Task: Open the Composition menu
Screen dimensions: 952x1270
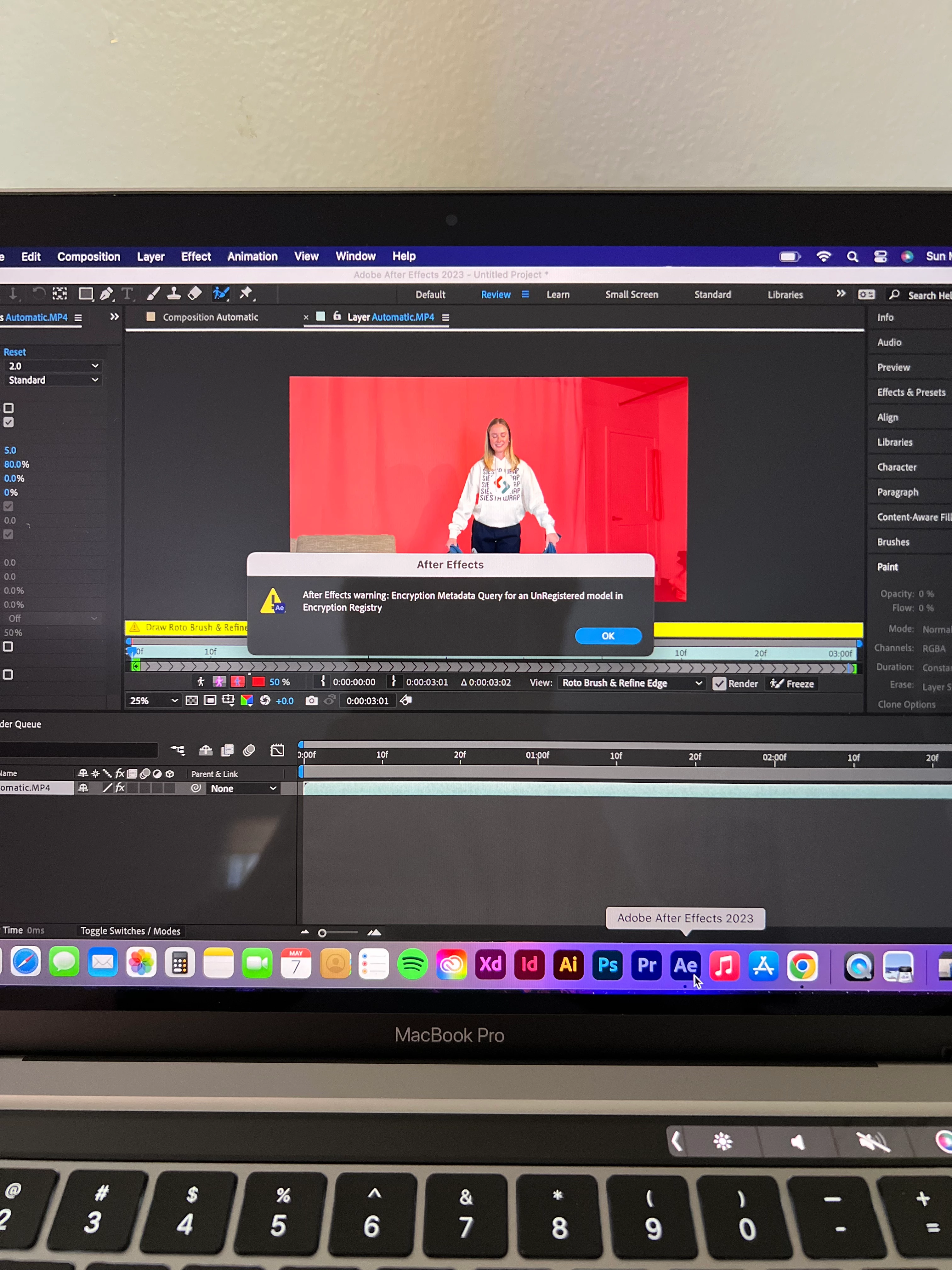Action: click(88, 257)
